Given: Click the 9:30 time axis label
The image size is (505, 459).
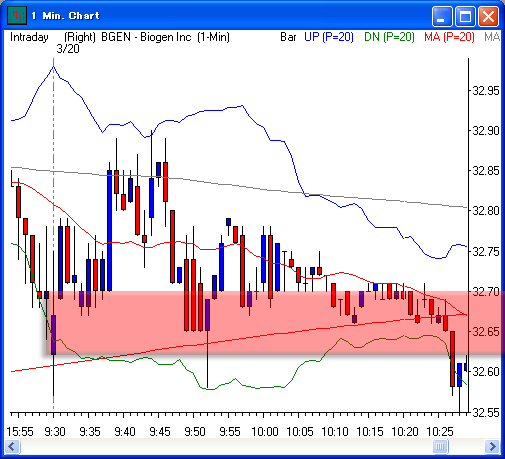Looking at the screenshot, I should coord(55,432).
